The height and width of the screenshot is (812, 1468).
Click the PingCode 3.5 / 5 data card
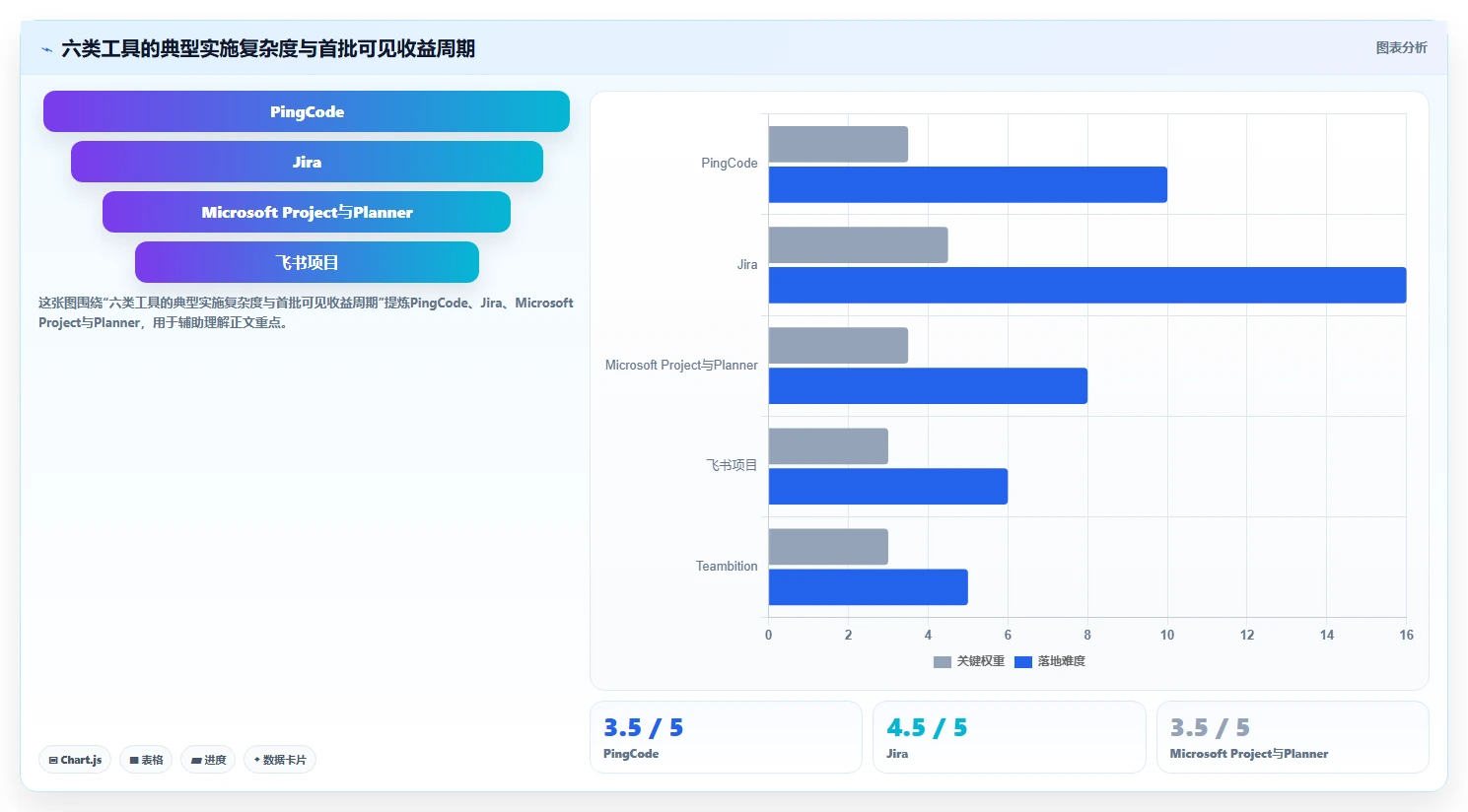point(726,737)
